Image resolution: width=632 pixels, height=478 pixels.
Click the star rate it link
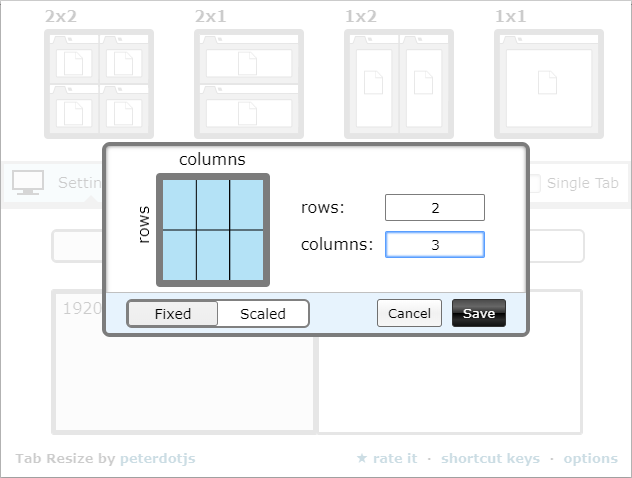pos(387,458)
